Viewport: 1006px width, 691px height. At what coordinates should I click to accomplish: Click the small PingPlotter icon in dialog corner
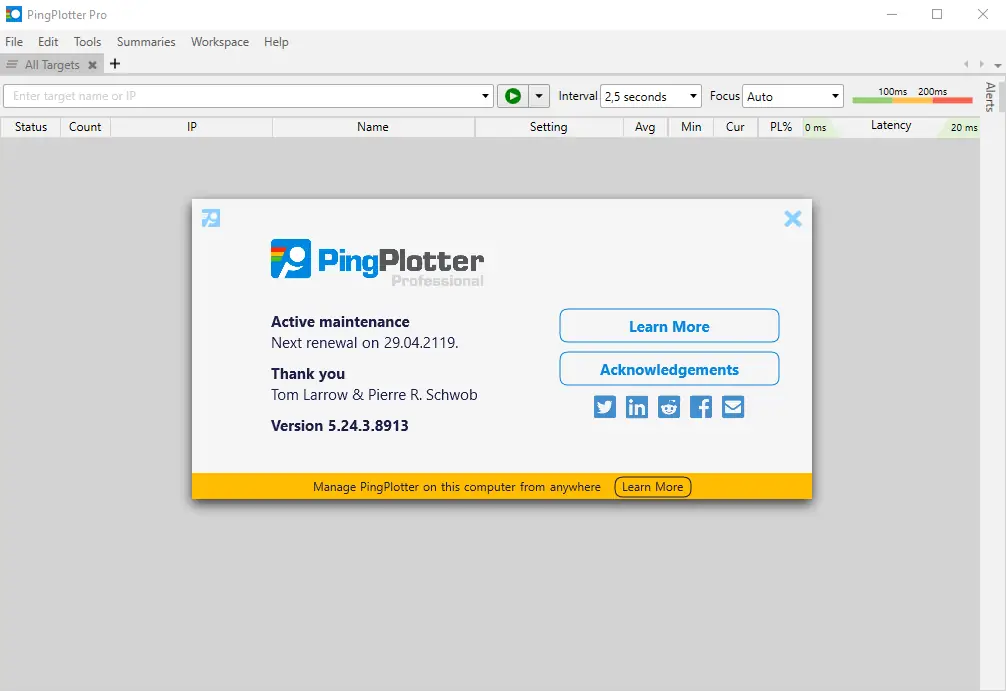pyautogui.click(x=210, y=218)
